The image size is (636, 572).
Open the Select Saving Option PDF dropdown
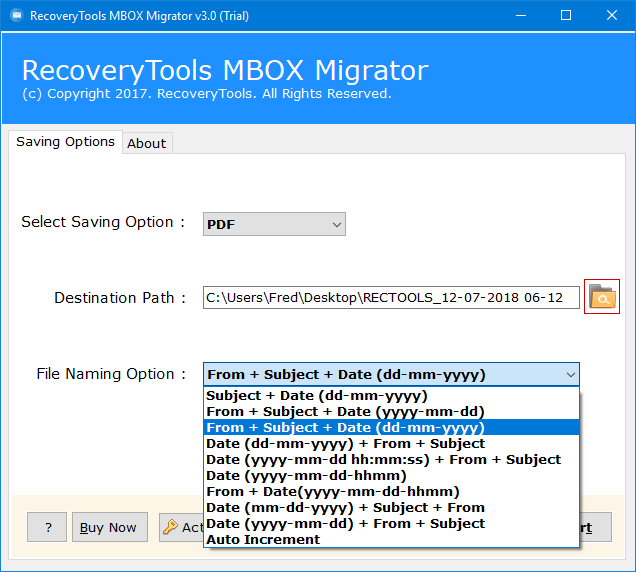pyautogui.click(x=274, y=224)
